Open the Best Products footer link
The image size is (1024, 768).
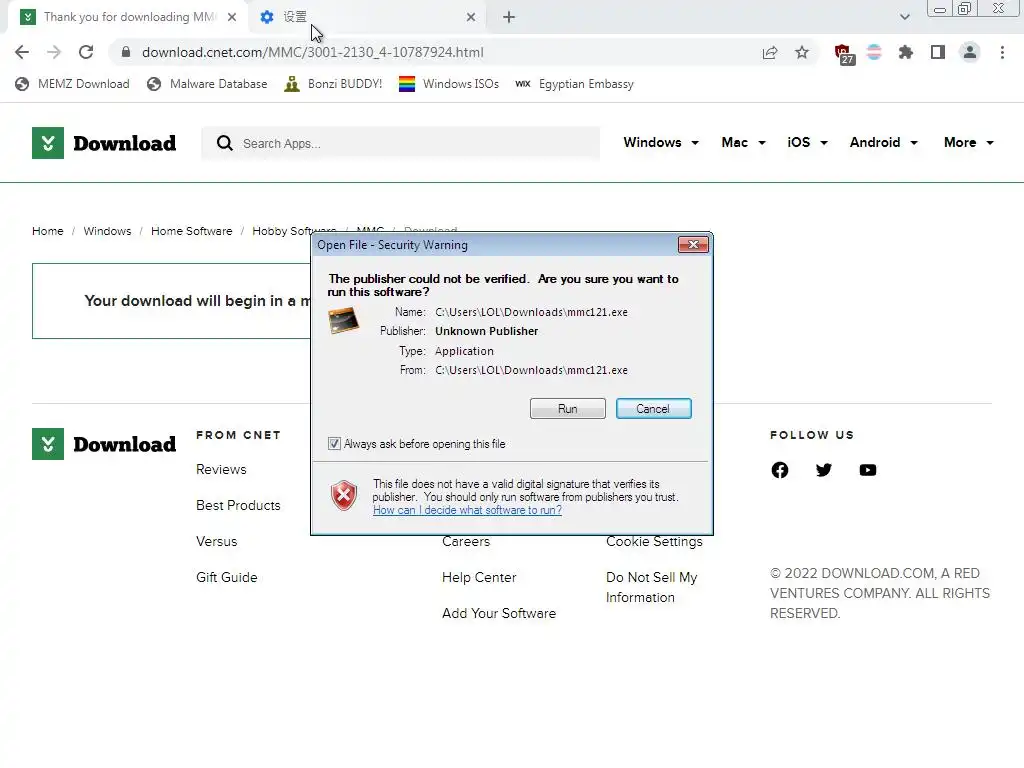pos(238,505)
